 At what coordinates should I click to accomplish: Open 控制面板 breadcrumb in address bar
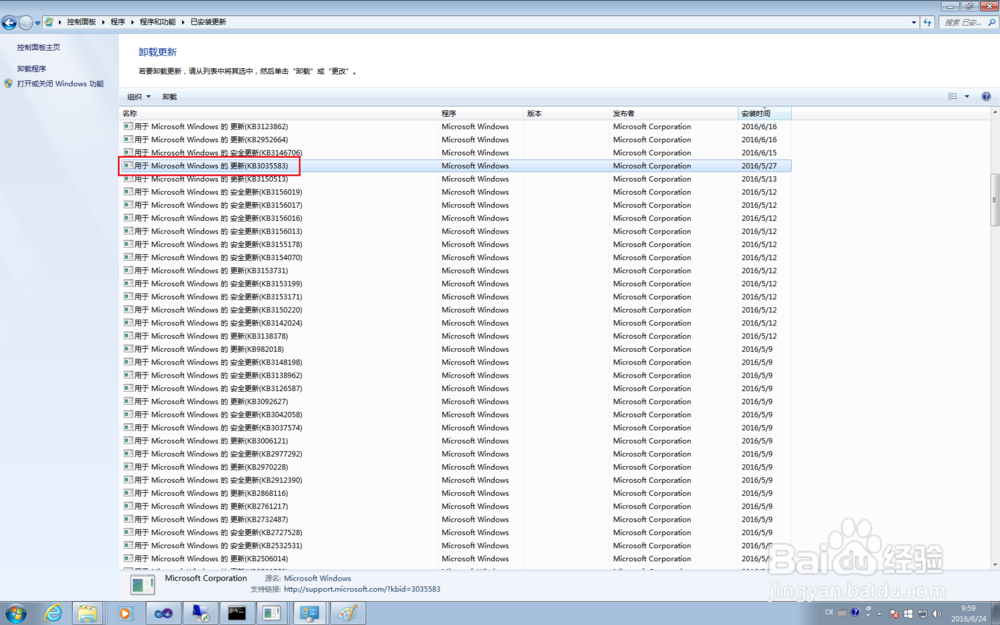pos(81,22)
